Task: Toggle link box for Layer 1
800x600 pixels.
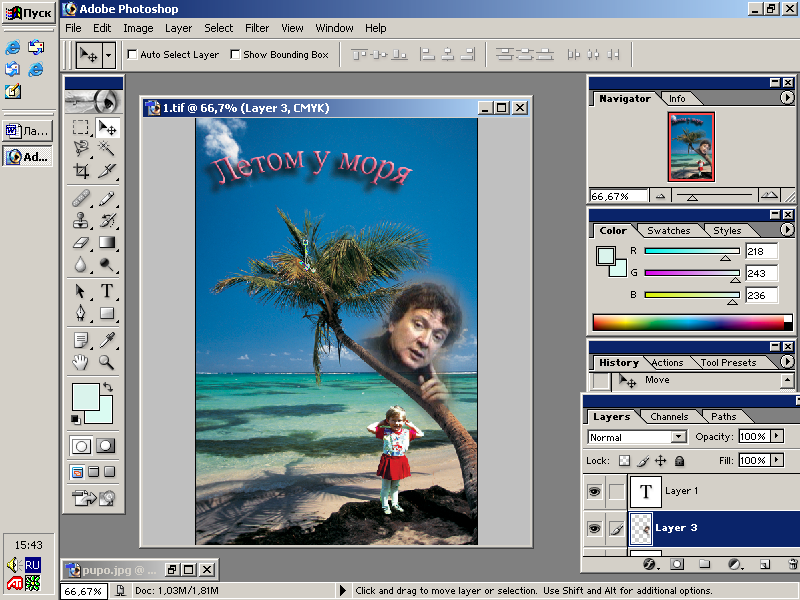Action: 617,491
